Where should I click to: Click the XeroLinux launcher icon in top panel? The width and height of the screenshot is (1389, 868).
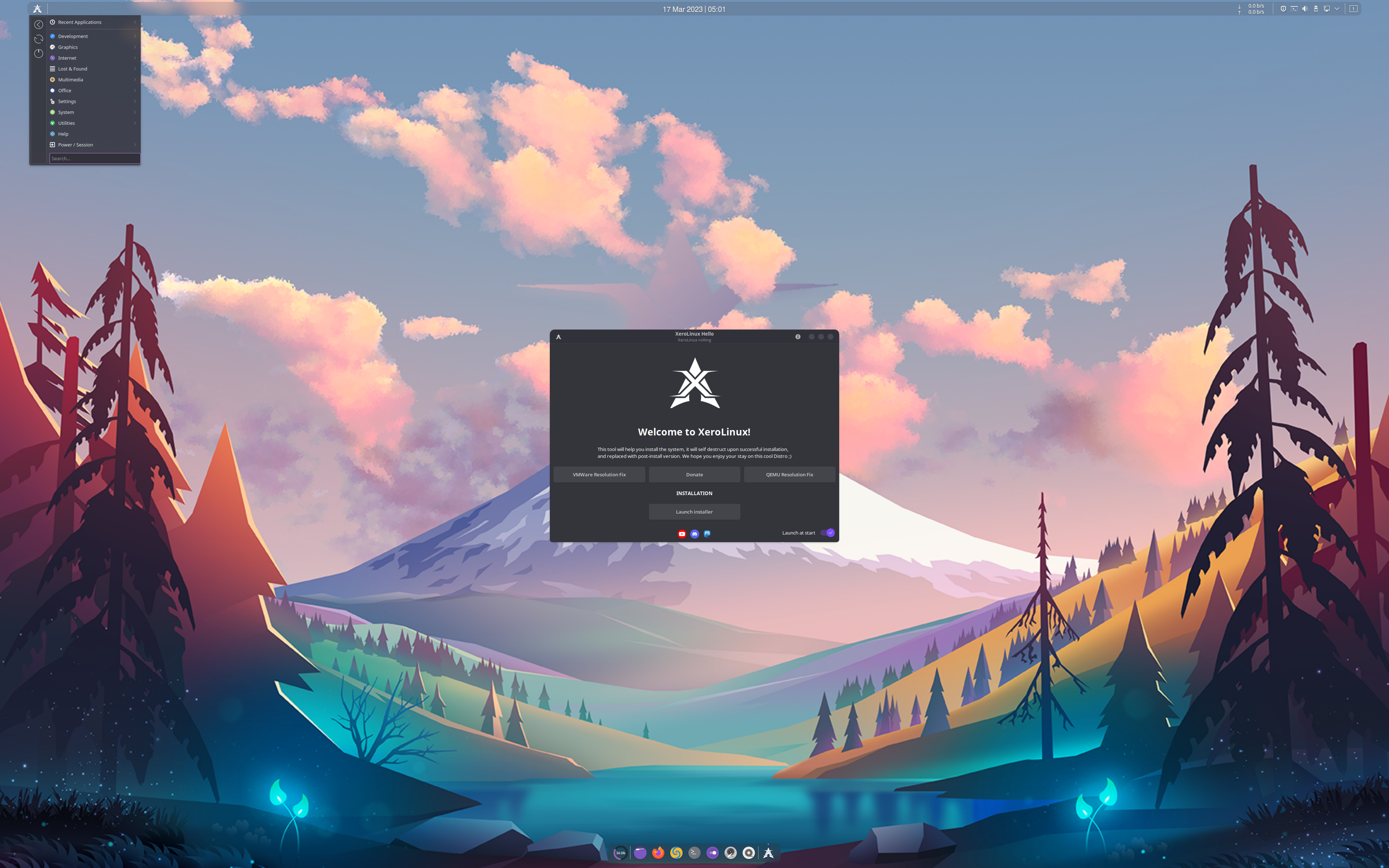coord(37,9)
